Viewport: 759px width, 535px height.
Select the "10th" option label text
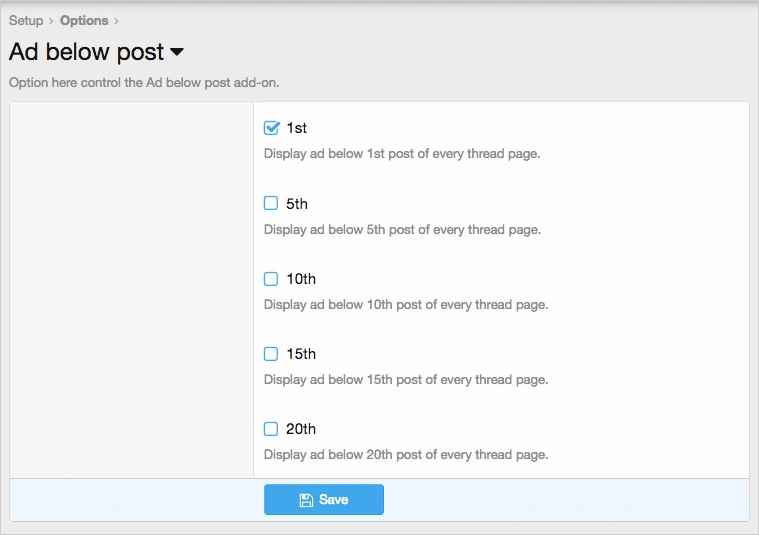pyautogui.click(x=301, y=278)
